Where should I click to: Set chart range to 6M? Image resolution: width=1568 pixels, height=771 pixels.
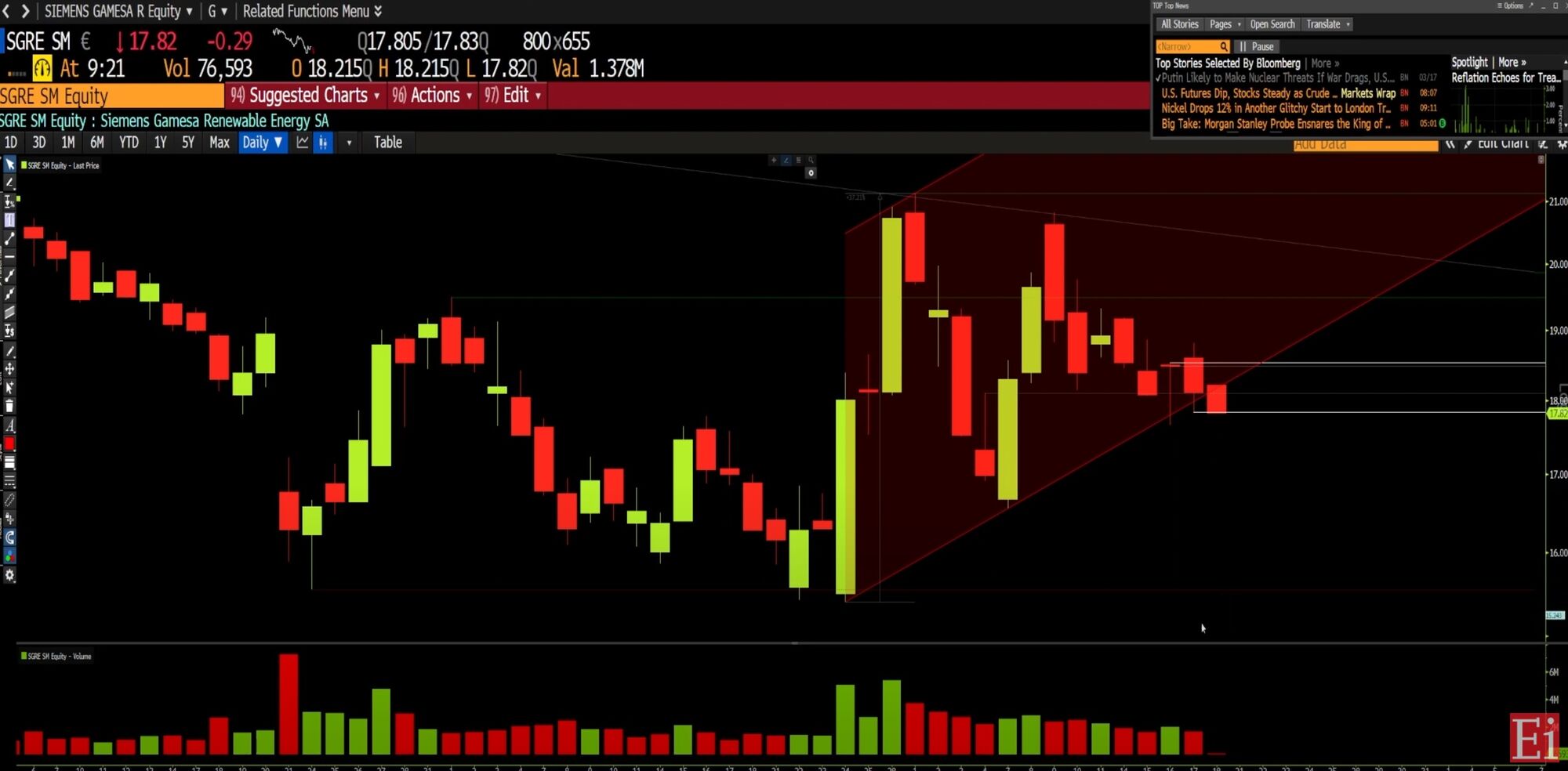[x=97, y=143]
